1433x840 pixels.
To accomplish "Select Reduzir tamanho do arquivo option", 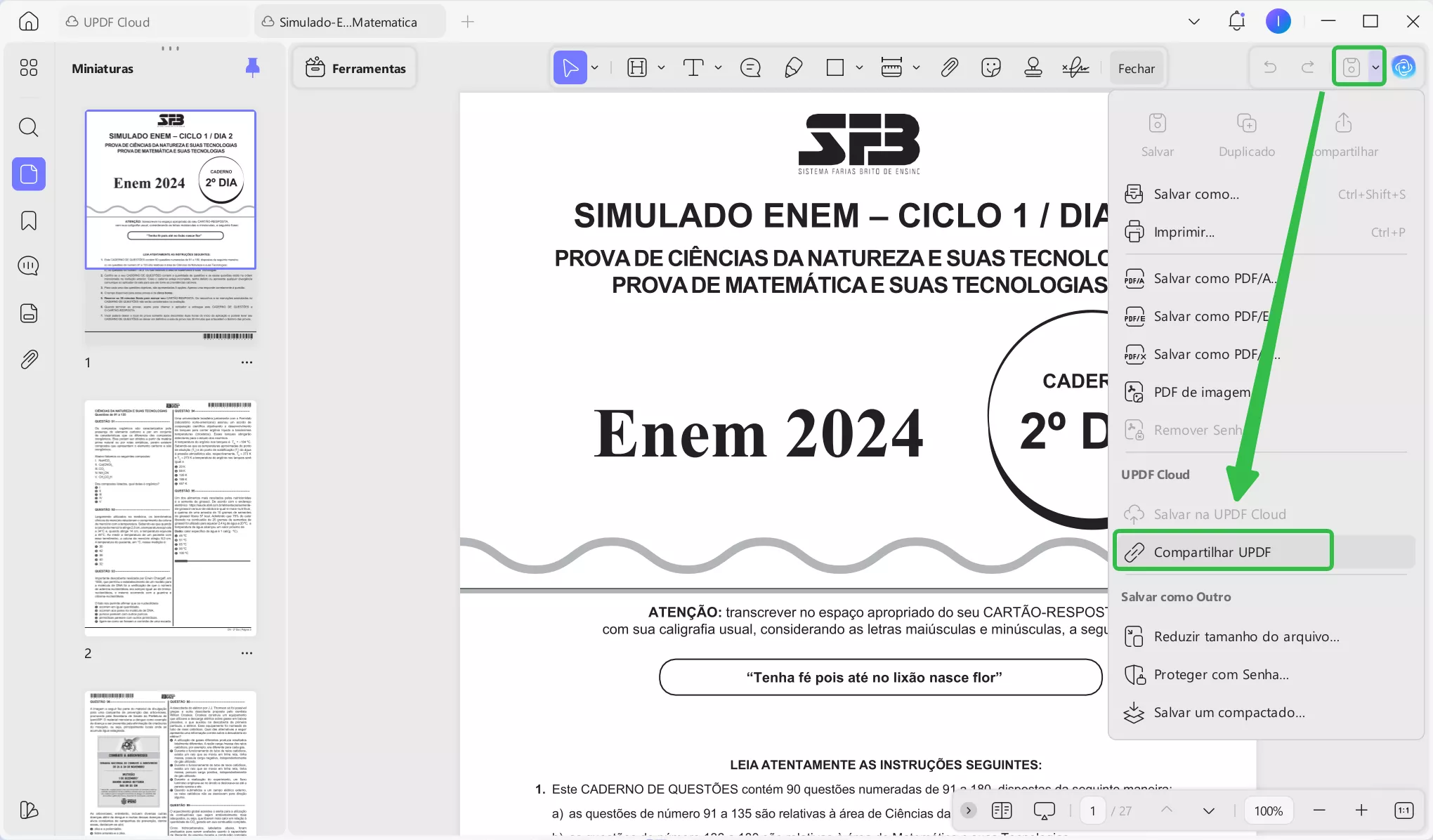I will (x=1245, y=636).
